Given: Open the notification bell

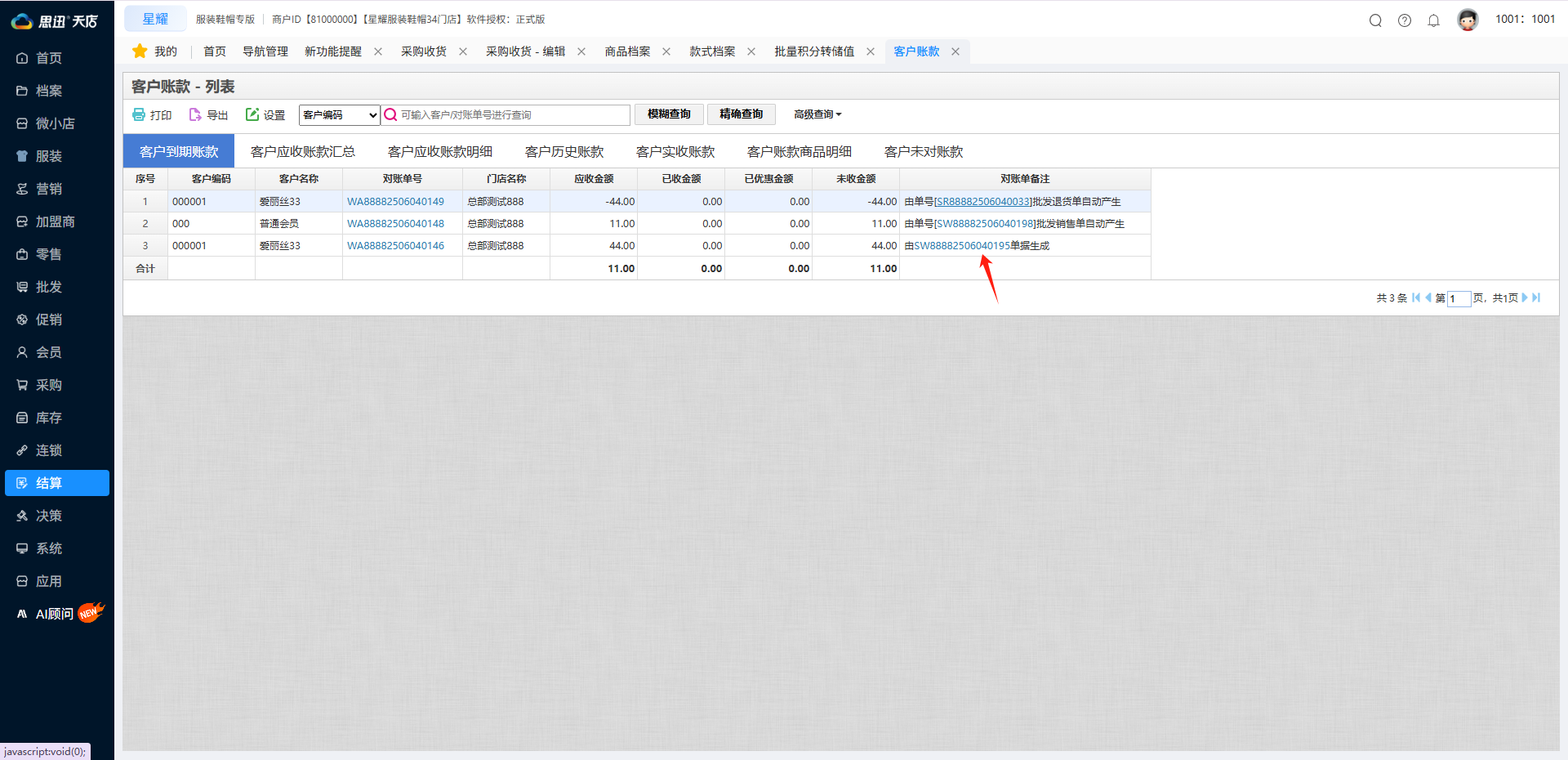Looking at the screenshot, I should pos(1433,20).
